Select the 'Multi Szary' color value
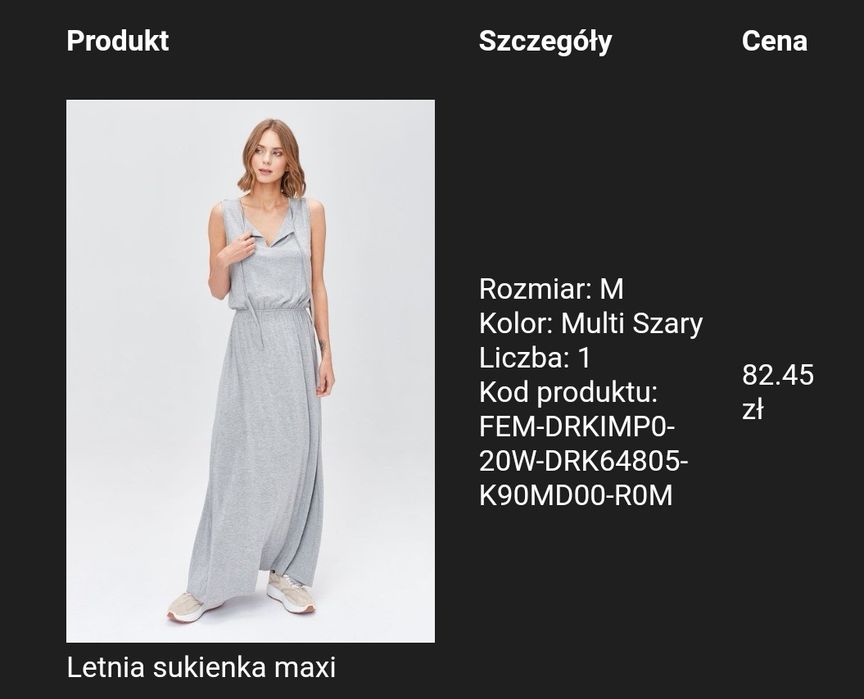The width and height of the screenshot is (864, 699). (632, 324)
